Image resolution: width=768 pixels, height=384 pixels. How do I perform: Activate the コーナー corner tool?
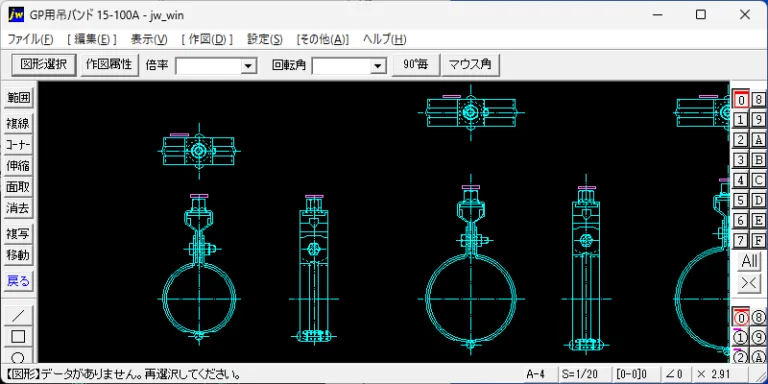18,144
